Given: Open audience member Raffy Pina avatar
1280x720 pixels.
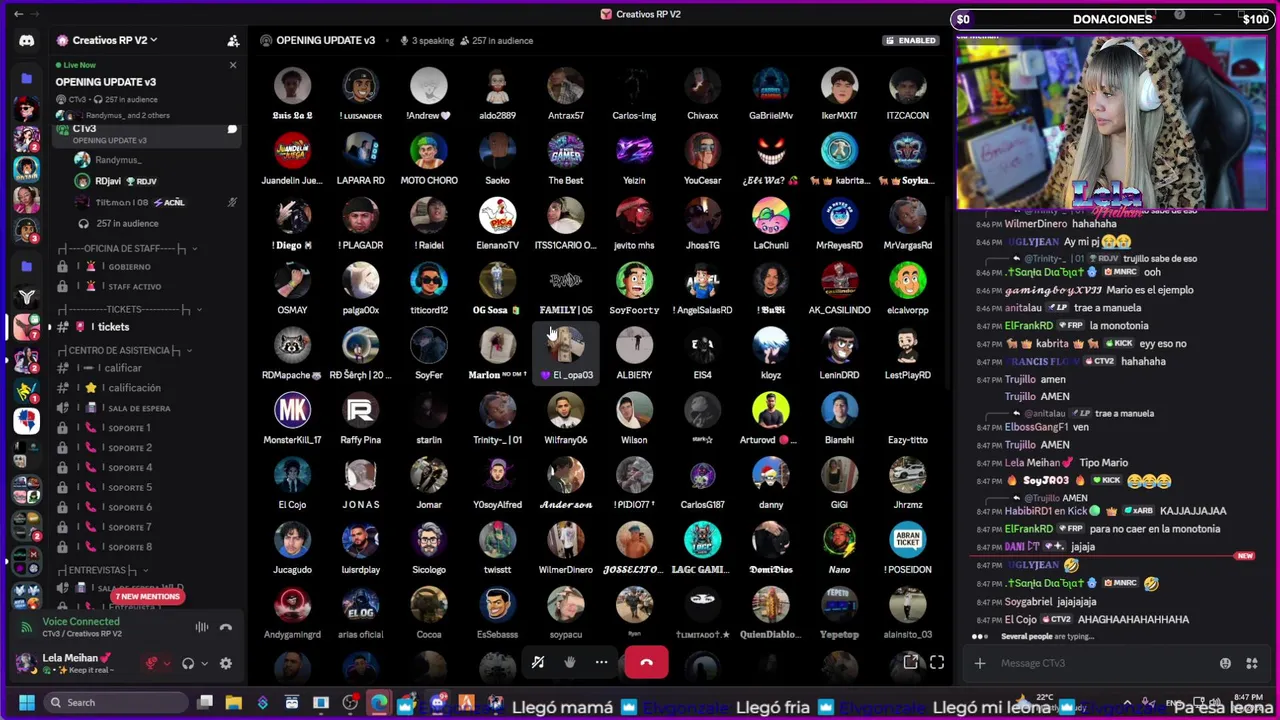Looking at the screenshot, I should coord(360,410).
